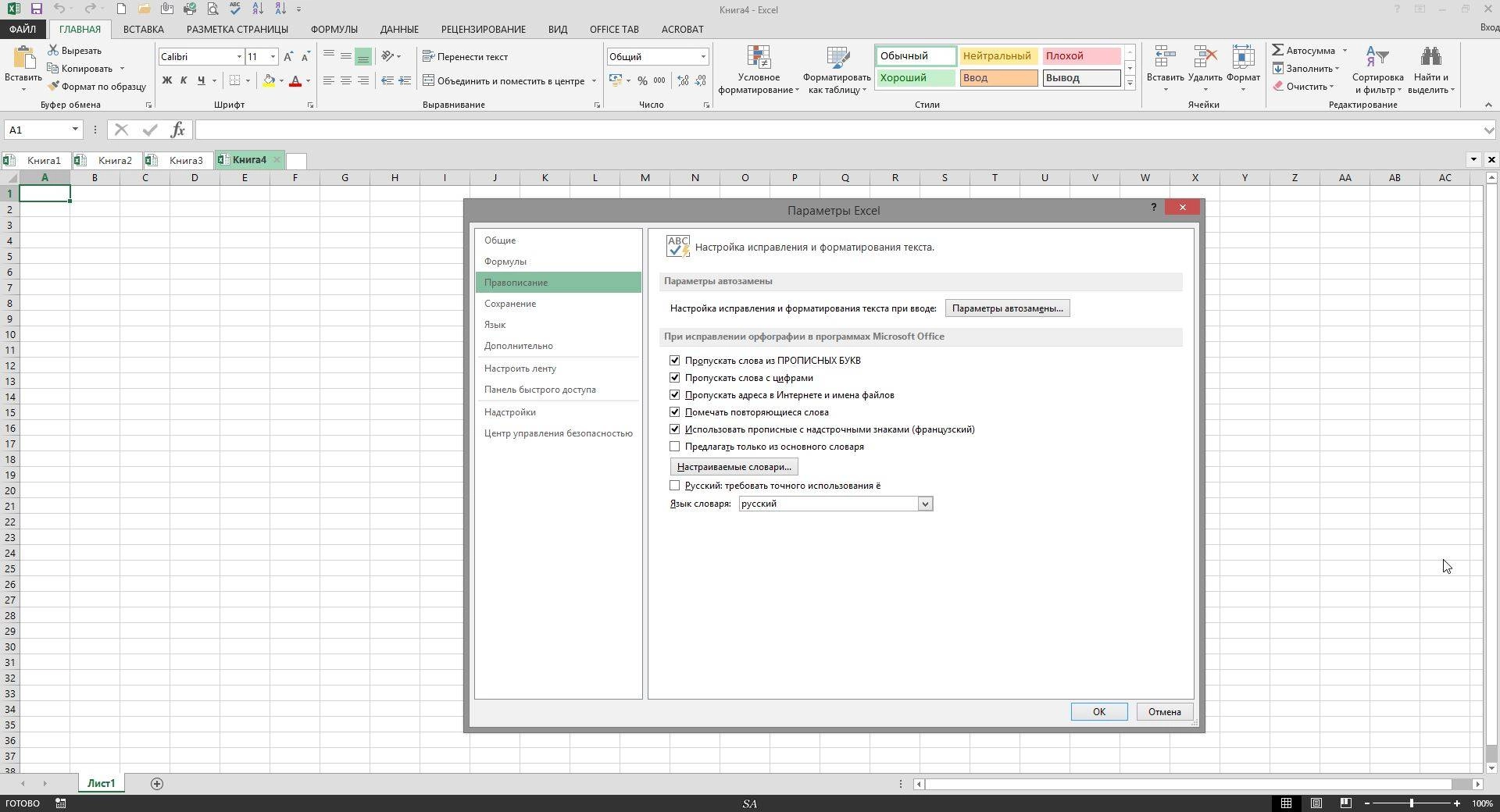
Task: Select 'Настроить ленту' in options sidebar
Action: pos(558,368)
